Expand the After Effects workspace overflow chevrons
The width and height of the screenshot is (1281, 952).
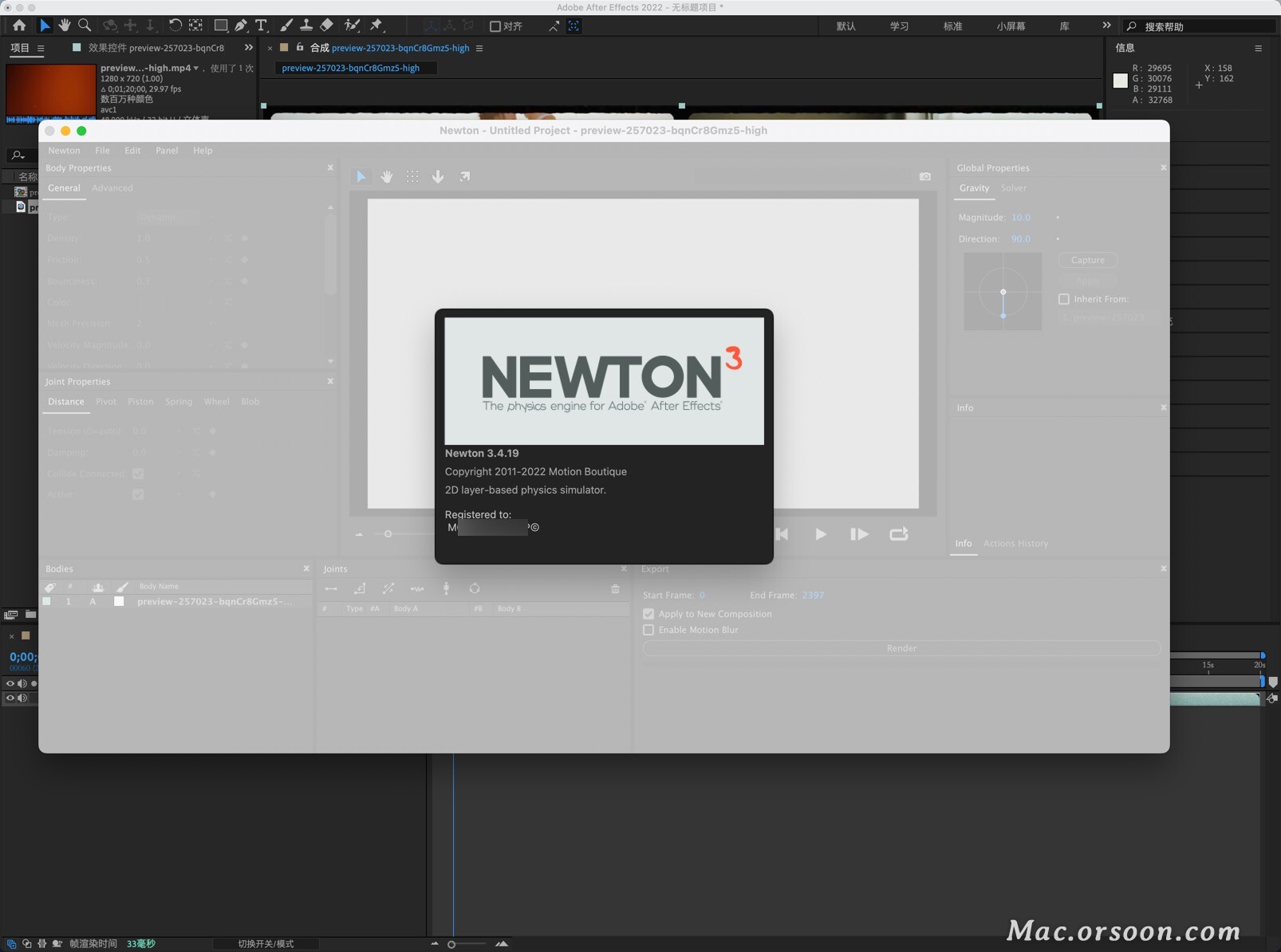1106,26
